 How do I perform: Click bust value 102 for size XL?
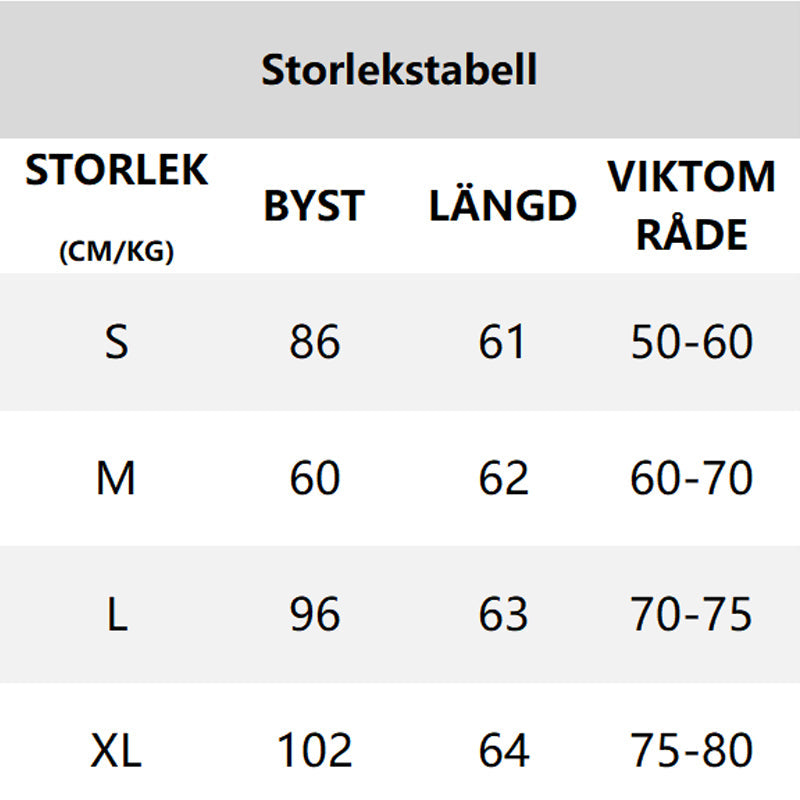(x=315, y=750)
